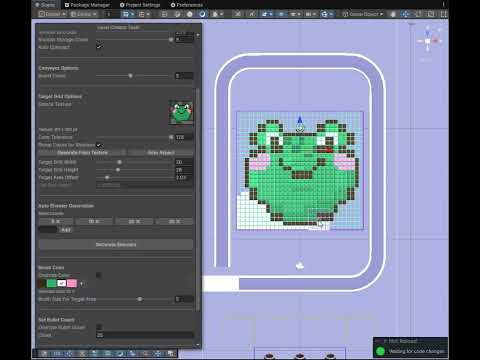Click the Set Bullet Count heading
This screenshot has height=360, width=480.
click(x=56, y=320)
